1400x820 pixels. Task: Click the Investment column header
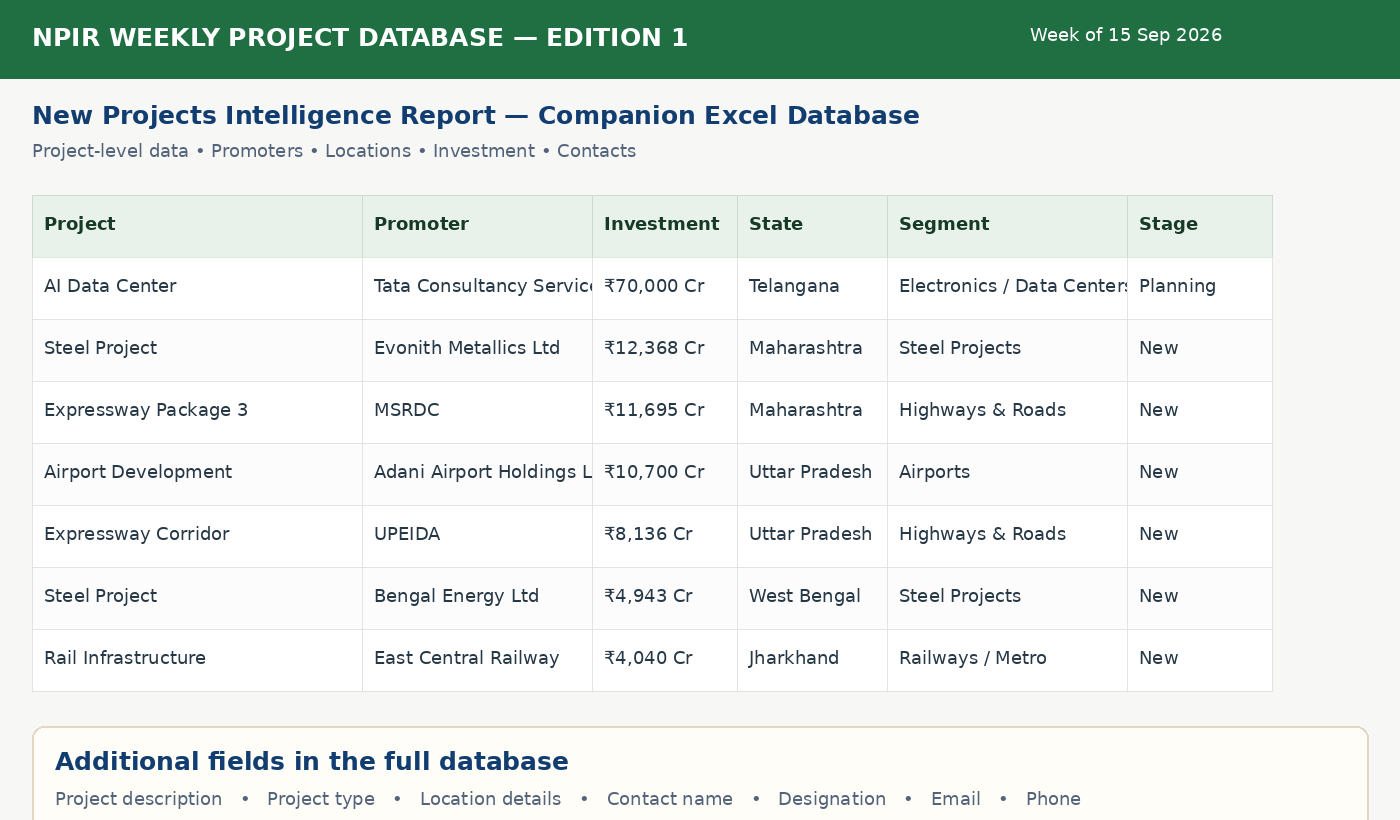pyautogui.click(x=665, y=226)
